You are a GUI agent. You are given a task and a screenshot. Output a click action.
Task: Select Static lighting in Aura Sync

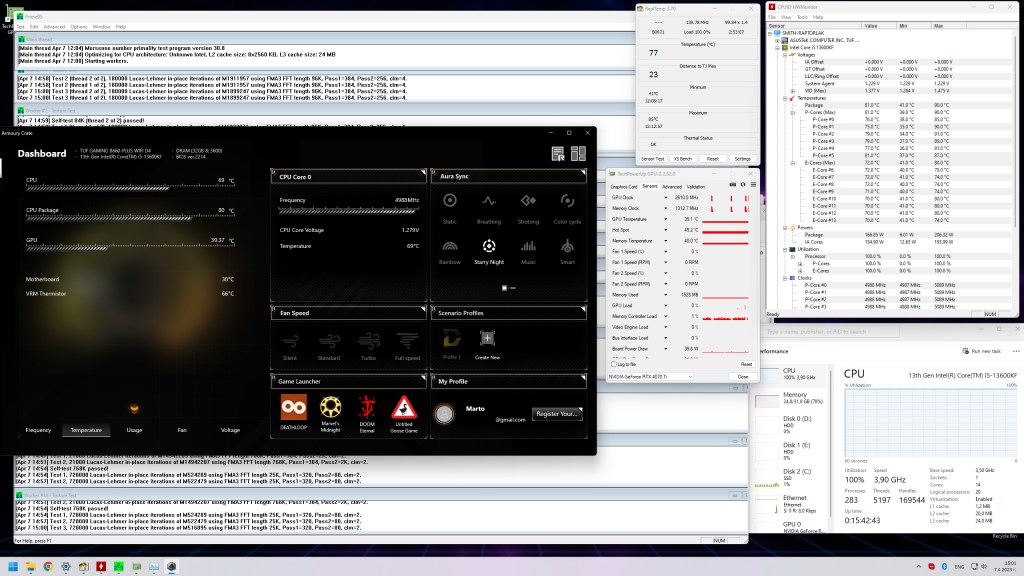pos(449,204)
